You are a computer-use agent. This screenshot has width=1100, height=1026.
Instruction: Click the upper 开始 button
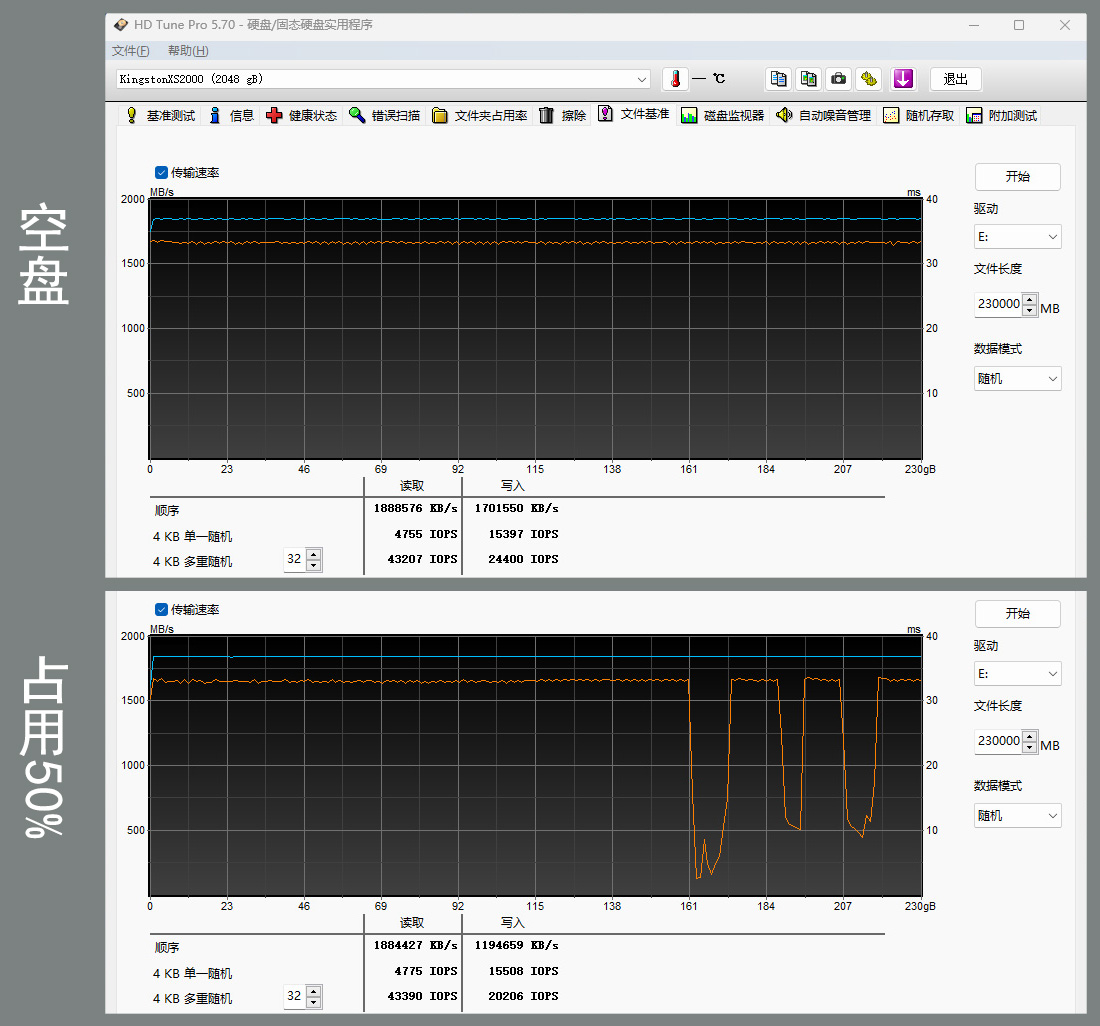click(1017, 177)
